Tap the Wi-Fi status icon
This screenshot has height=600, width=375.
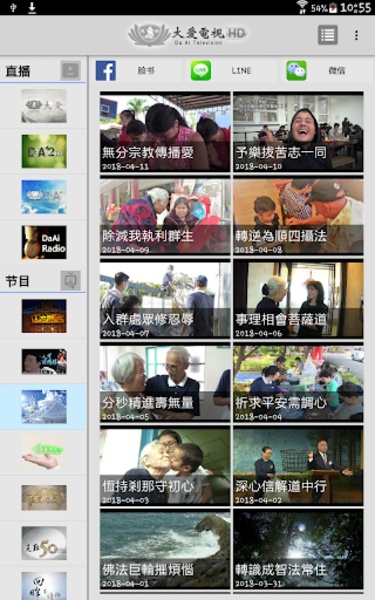point(302,7)
